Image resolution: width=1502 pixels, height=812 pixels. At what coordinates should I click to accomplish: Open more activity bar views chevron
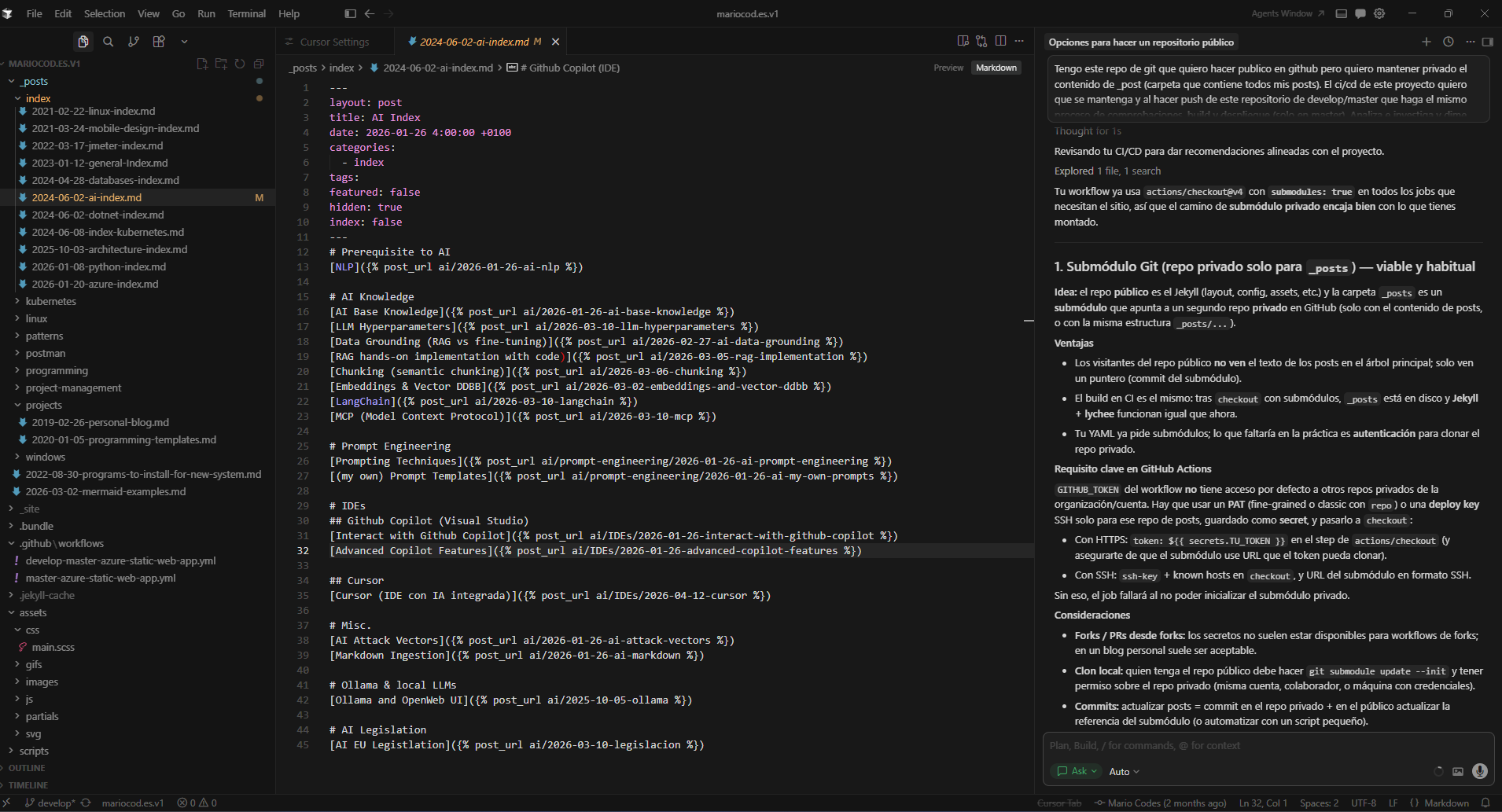pyautogui.click(x=184, y=42)
